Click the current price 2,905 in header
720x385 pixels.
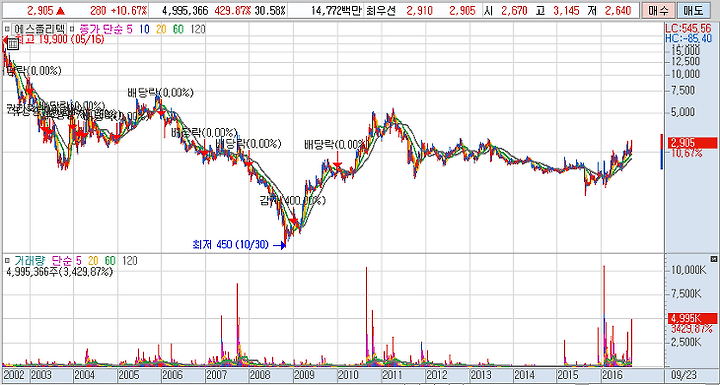(40, 11)
